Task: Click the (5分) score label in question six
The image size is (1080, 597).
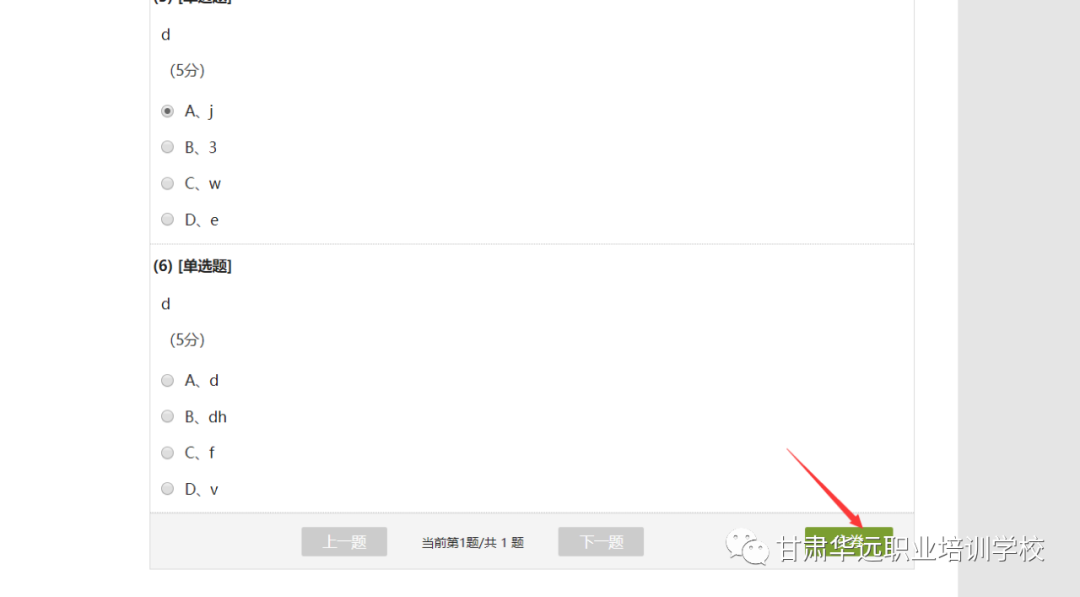Action: 187,339
